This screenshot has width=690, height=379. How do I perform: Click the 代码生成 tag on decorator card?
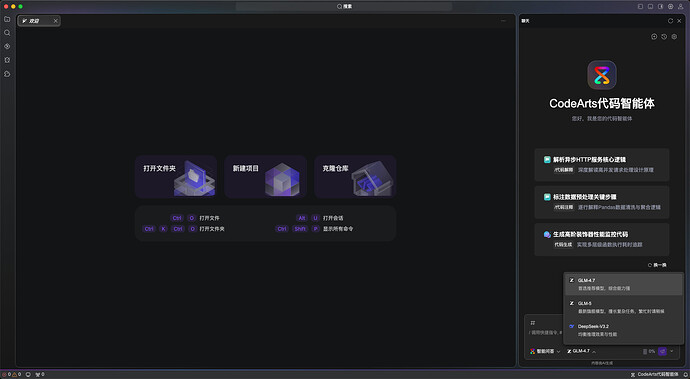563,245
